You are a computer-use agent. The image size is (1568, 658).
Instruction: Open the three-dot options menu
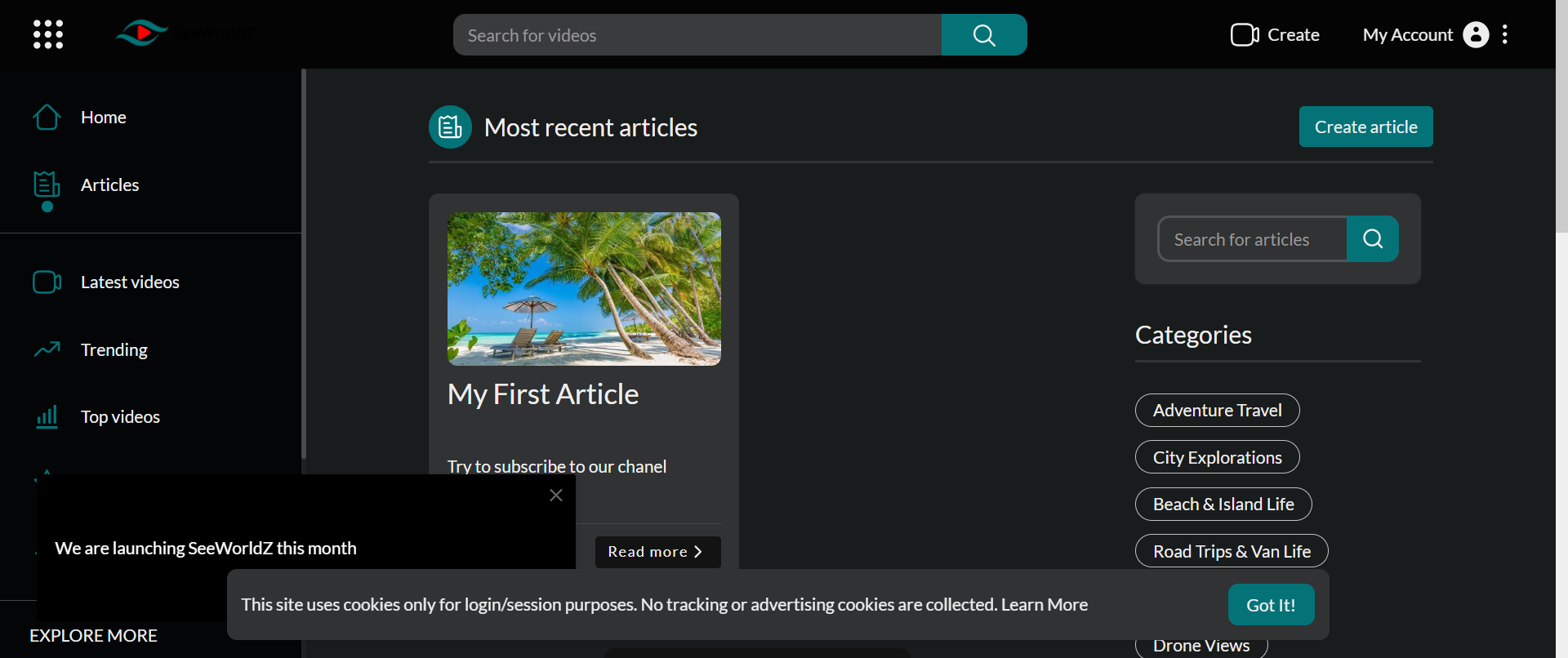1505,34
